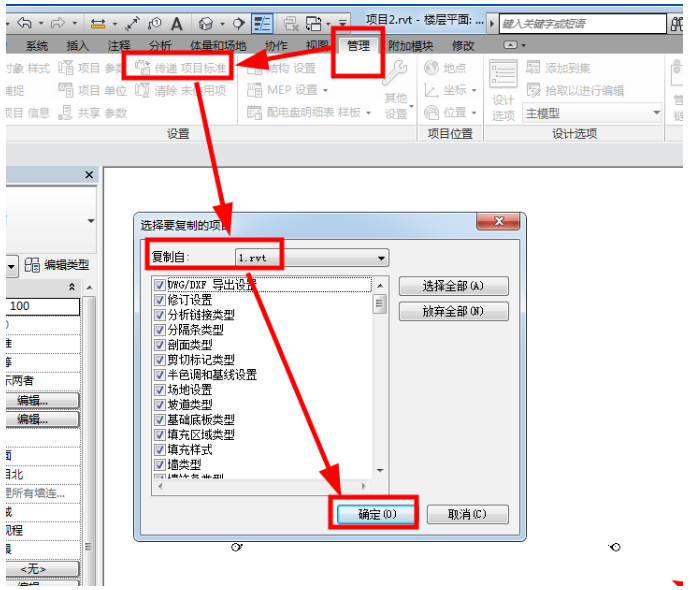This screenshot has height=590, width=694.
Task: Click the Project Units icon
Action: [66, 90]
